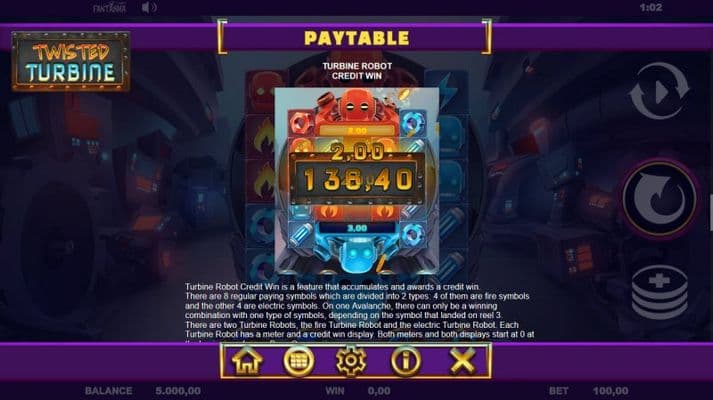Click the home icon in bottom menu
The height and width of the screenshot is (400, 713).
pyautogui.click(x=247, y=361)
